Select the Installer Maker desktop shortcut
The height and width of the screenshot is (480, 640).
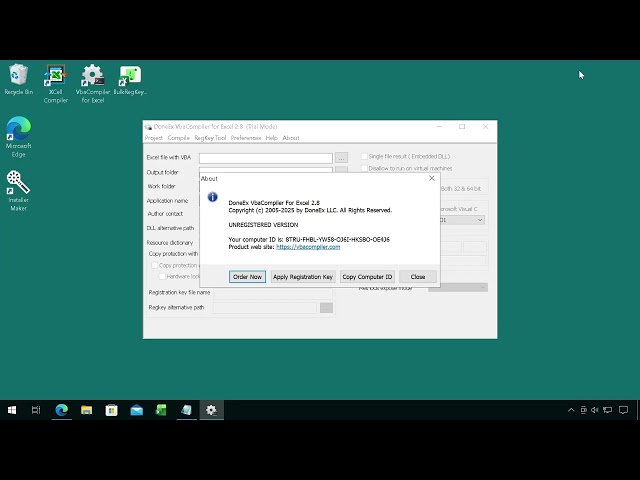(18, 191)
